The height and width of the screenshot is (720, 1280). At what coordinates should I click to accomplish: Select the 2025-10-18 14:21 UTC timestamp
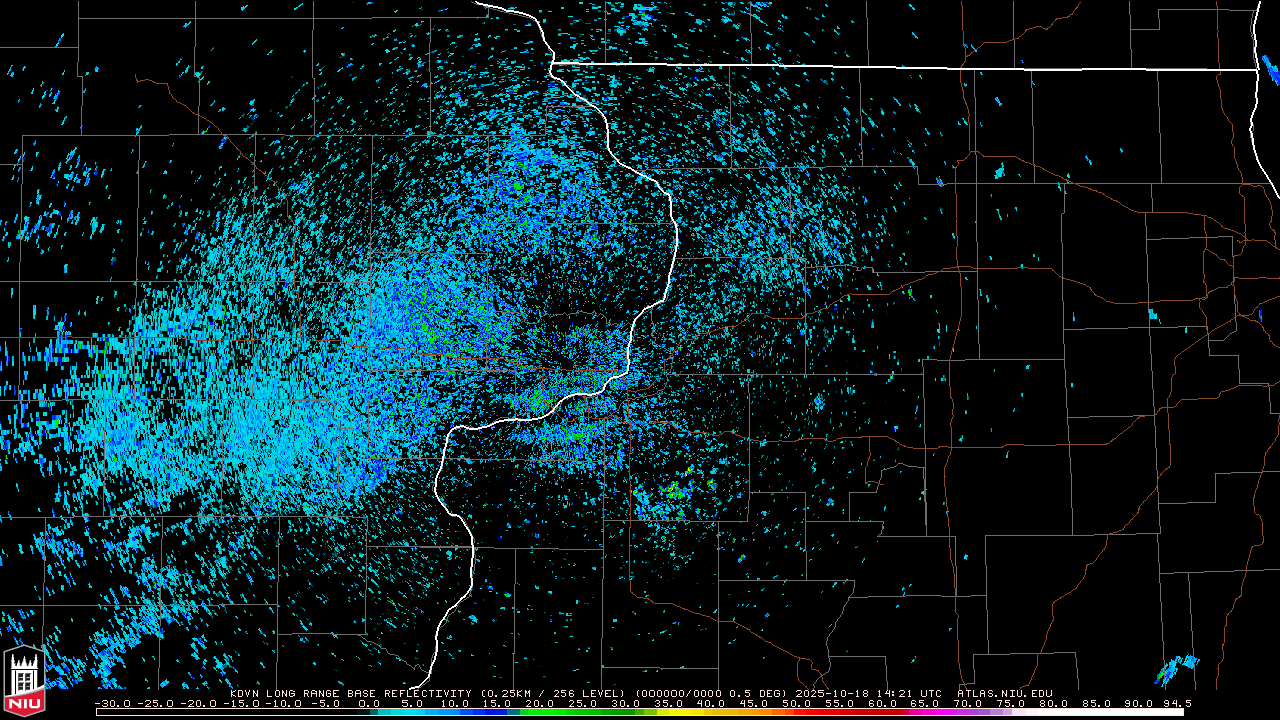click(x=868, y=693)
